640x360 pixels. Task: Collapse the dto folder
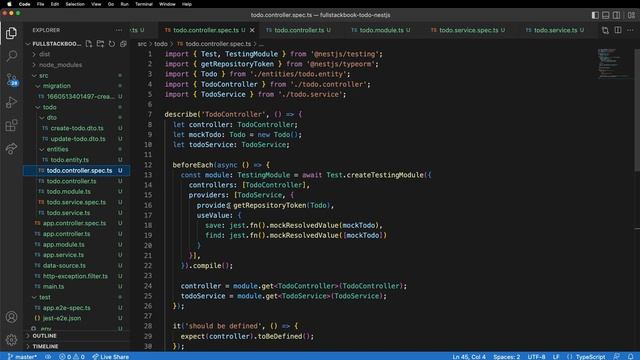coord(77,118)
